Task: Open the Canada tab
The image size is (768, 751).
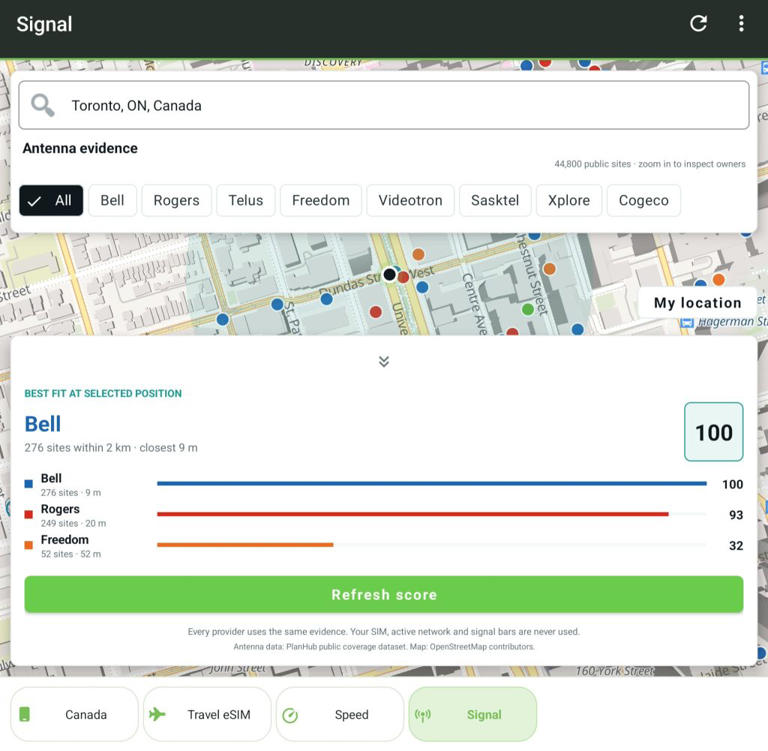Action: pyautogui.click(x=74, y=714)
